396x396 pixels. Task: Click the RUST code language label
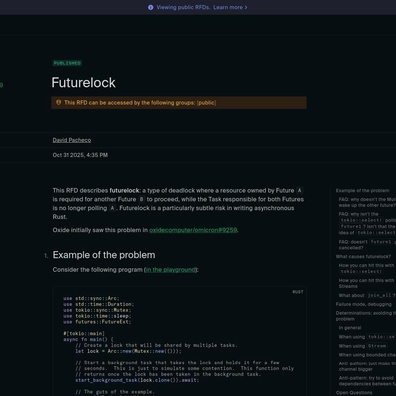pos(298,292)
